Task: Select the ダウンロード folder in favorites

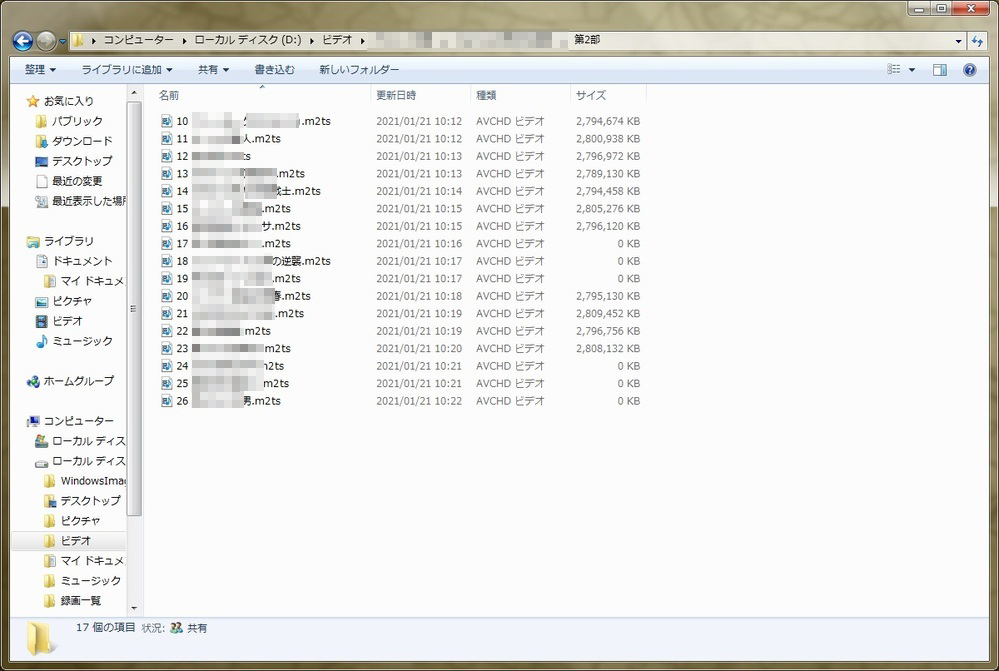Action: (81, 141)
